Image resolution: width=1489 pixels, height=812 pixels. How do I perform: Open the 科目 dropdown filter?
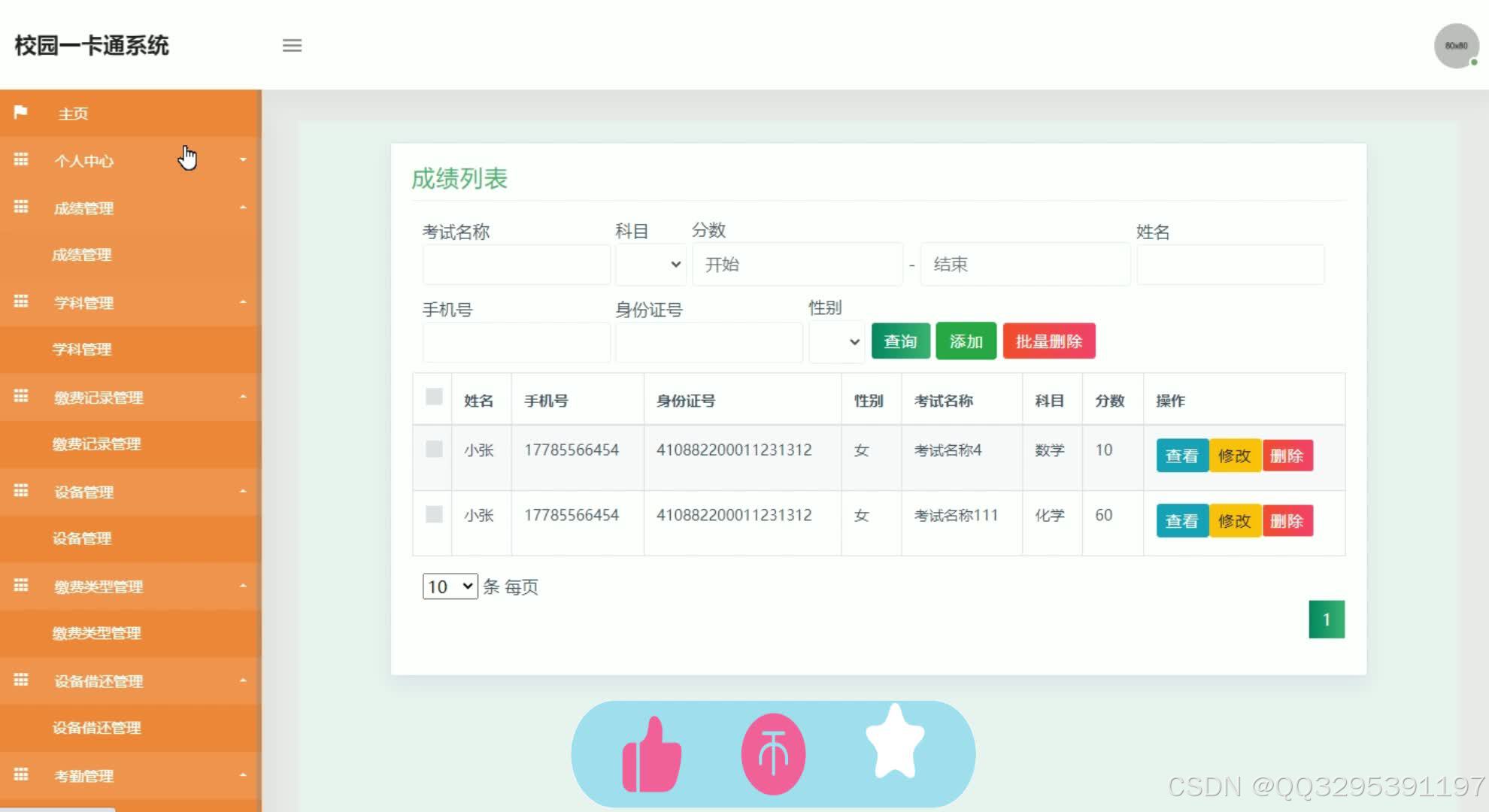[x=650, y=265]
